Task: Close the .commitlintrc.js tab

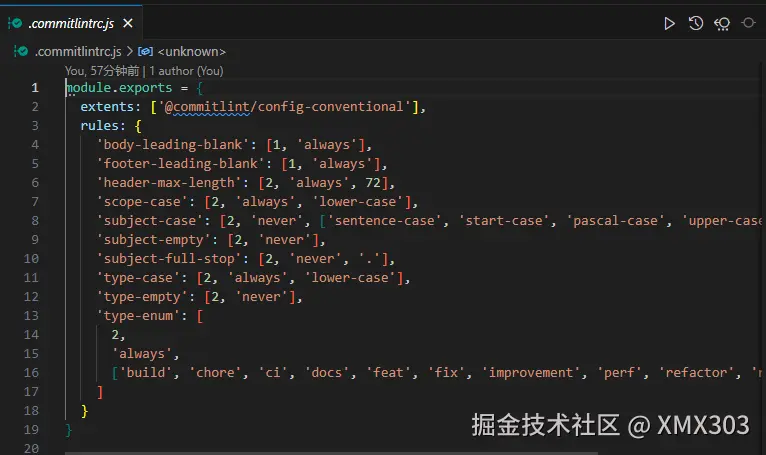Action: [128, 23]
